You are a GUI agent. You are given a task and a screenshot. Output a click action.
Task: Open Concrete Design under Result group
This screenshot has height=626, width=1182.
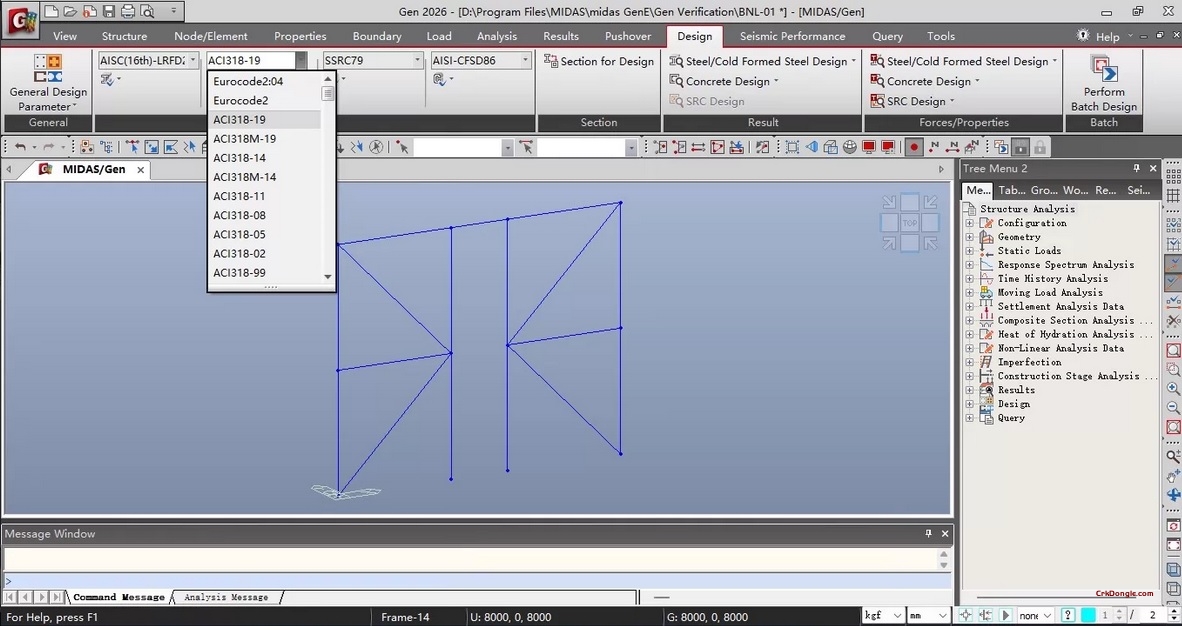point(724,81)
